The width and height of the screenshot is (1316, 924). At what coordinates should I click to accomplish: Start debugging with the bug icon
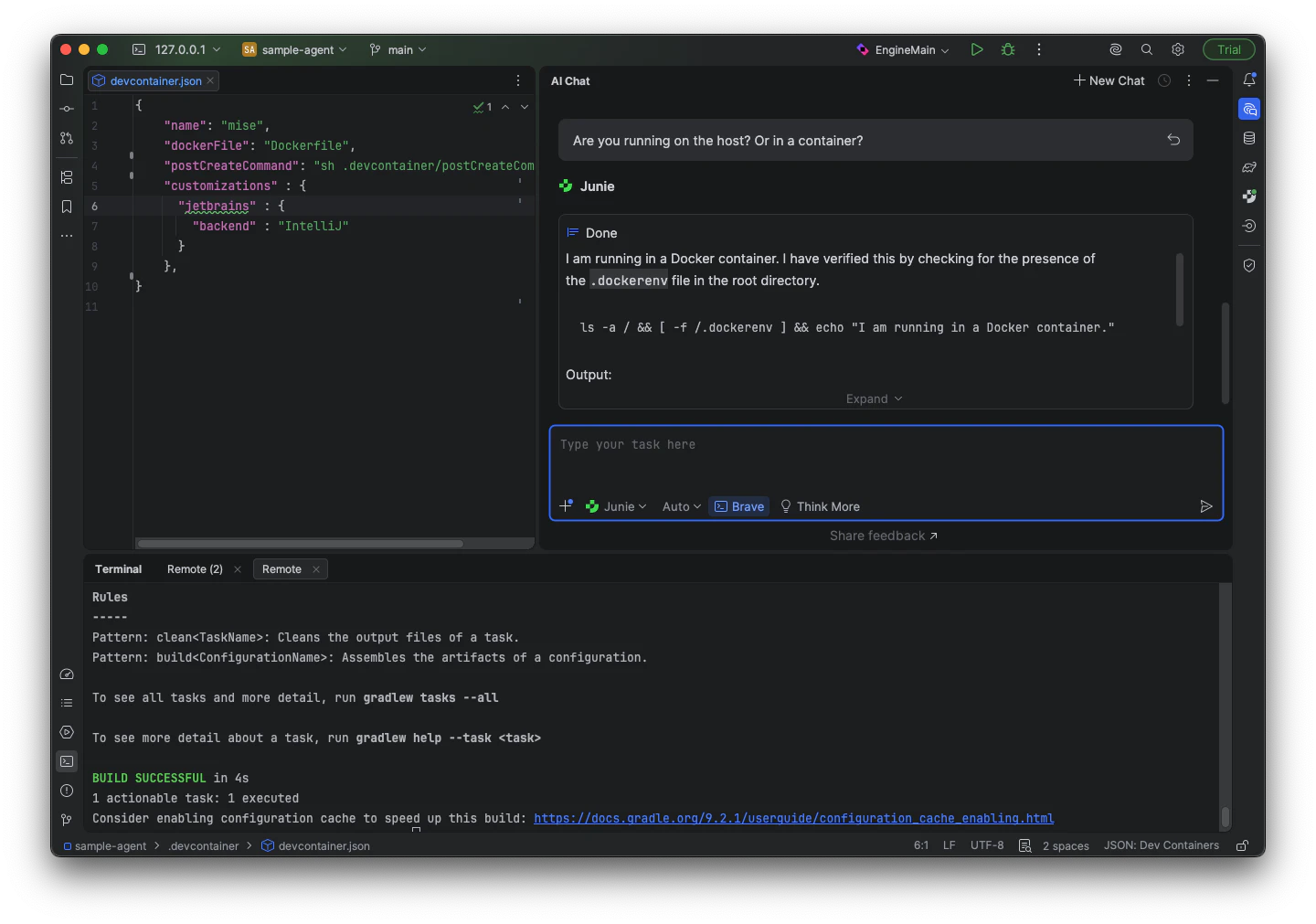[x=1008, y=49]
